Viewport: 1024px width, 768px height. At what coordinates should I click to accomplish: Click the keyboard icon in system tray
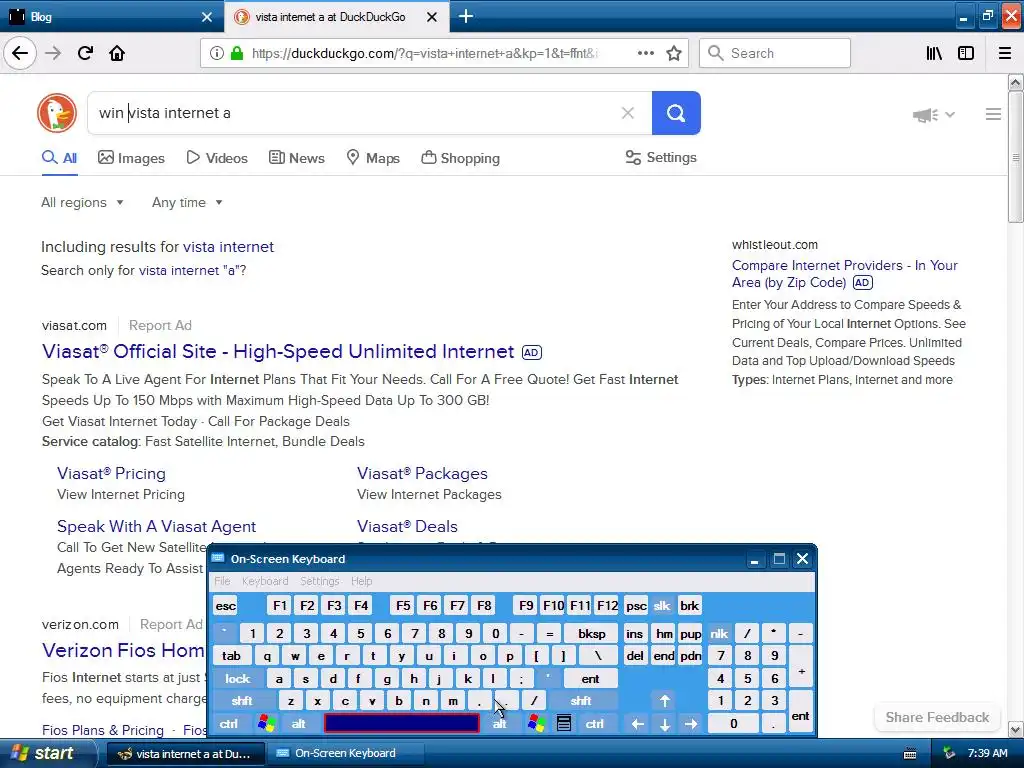pyautogui.click(x=910, y=754)
